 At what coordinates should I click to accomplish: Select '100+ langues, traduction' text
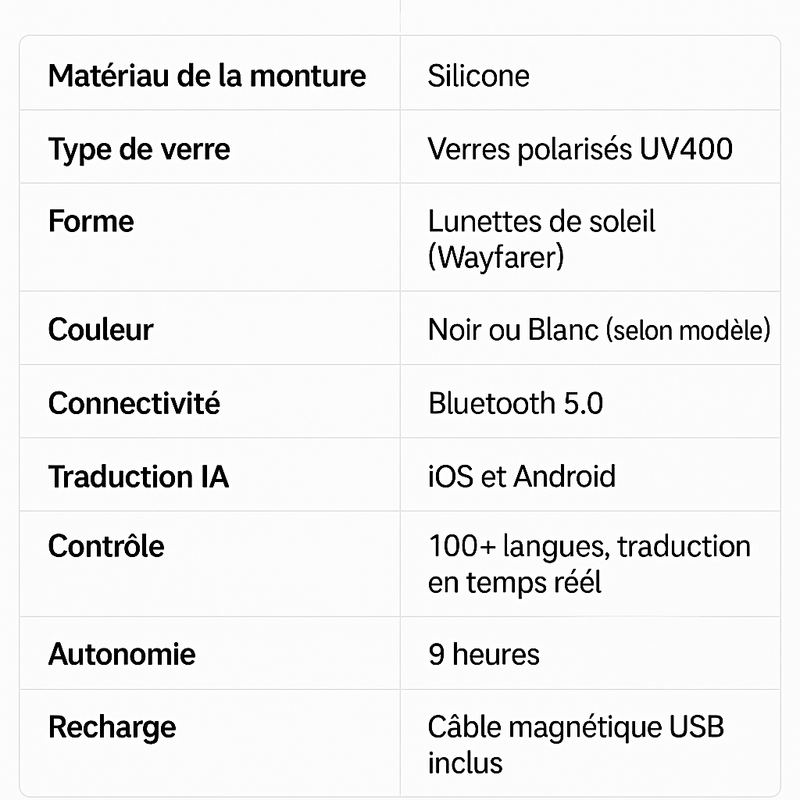589,546
